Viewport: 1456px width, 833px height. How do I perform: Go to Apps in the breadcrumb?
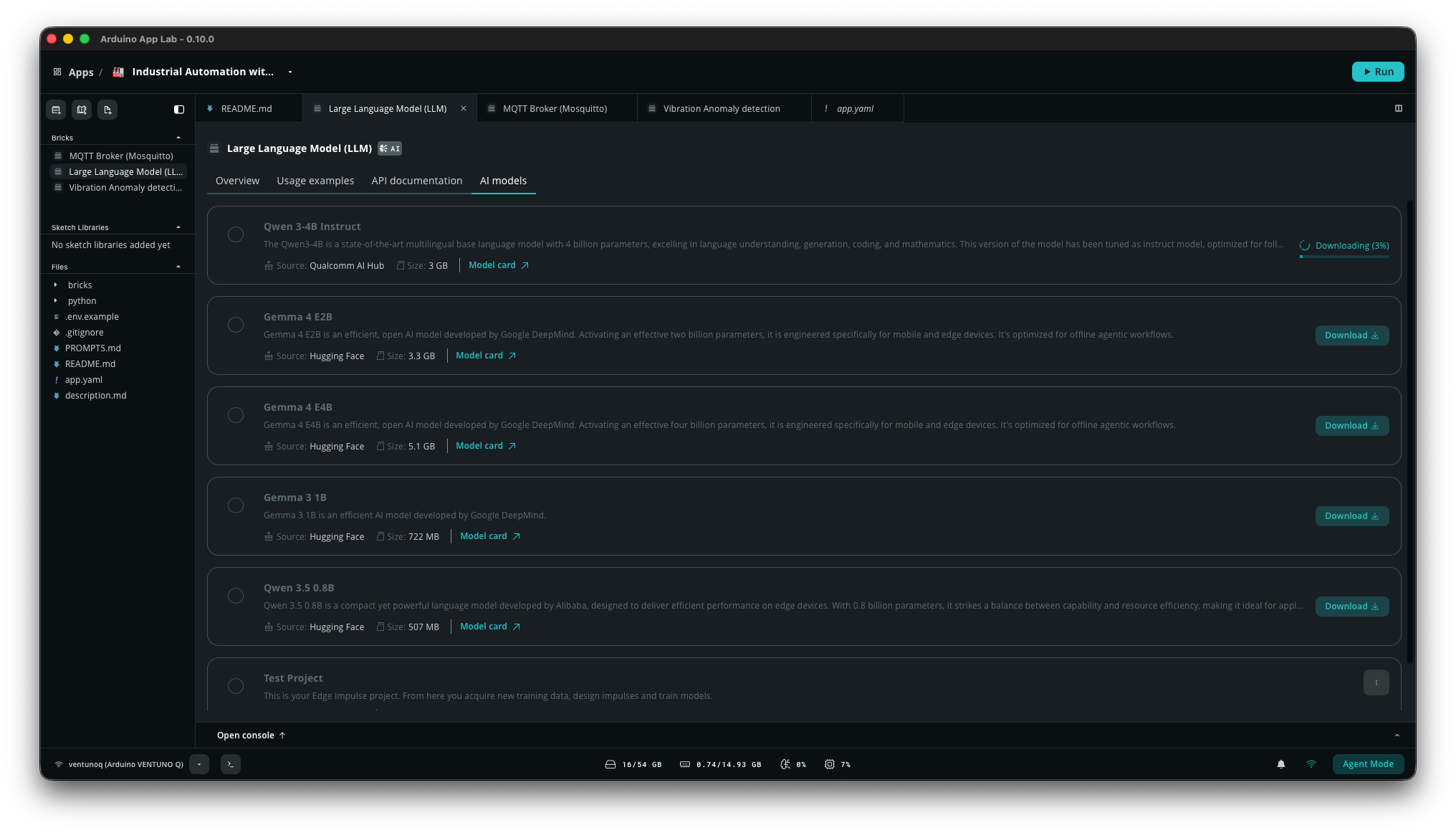(x=81, y=72)
